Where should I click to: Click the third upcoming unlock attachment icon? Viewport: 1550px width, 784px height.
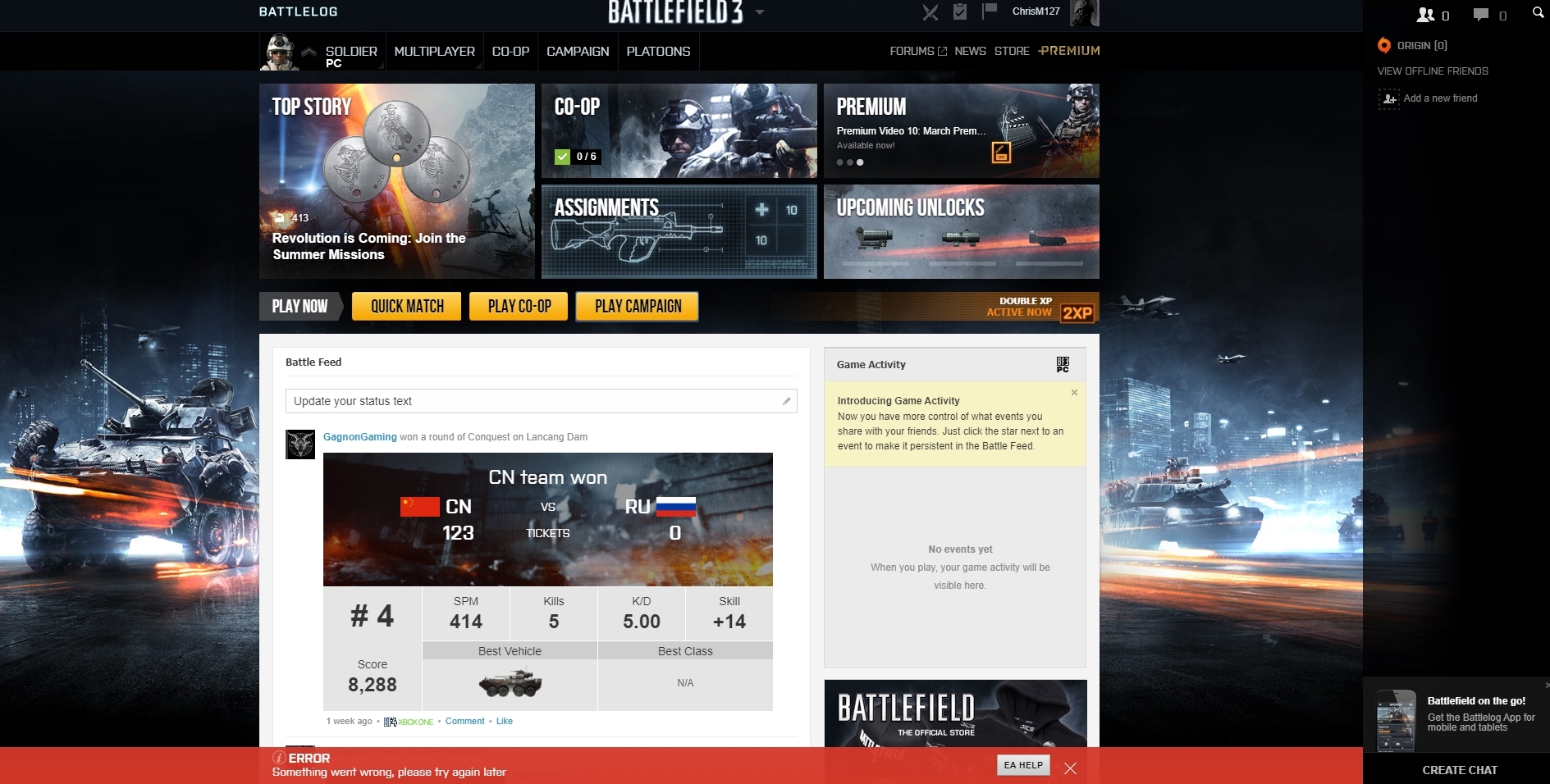(x=1049, y=239)
